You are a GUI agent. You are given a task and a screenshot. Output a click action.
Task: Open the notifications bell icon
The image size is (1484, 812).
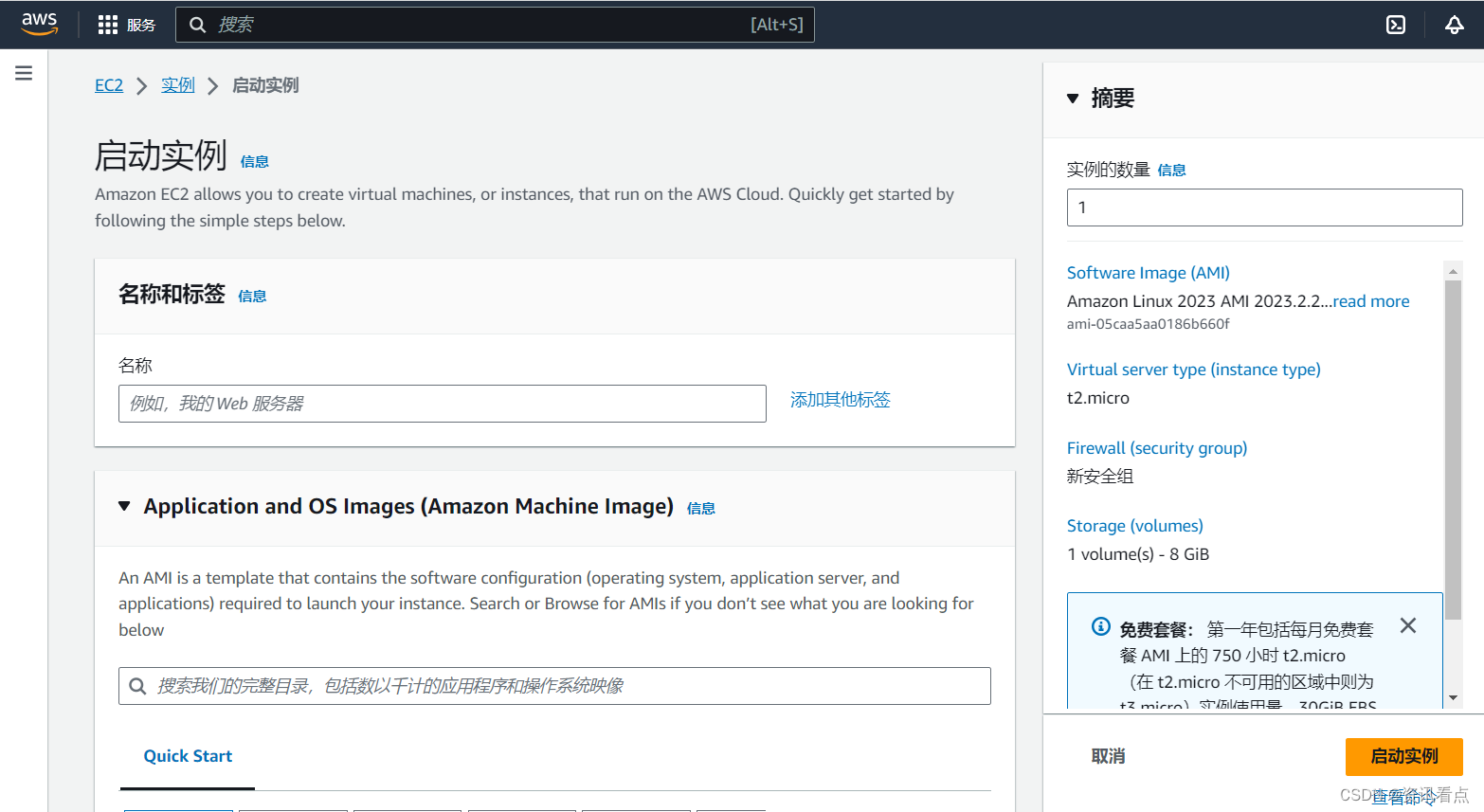1455,25
